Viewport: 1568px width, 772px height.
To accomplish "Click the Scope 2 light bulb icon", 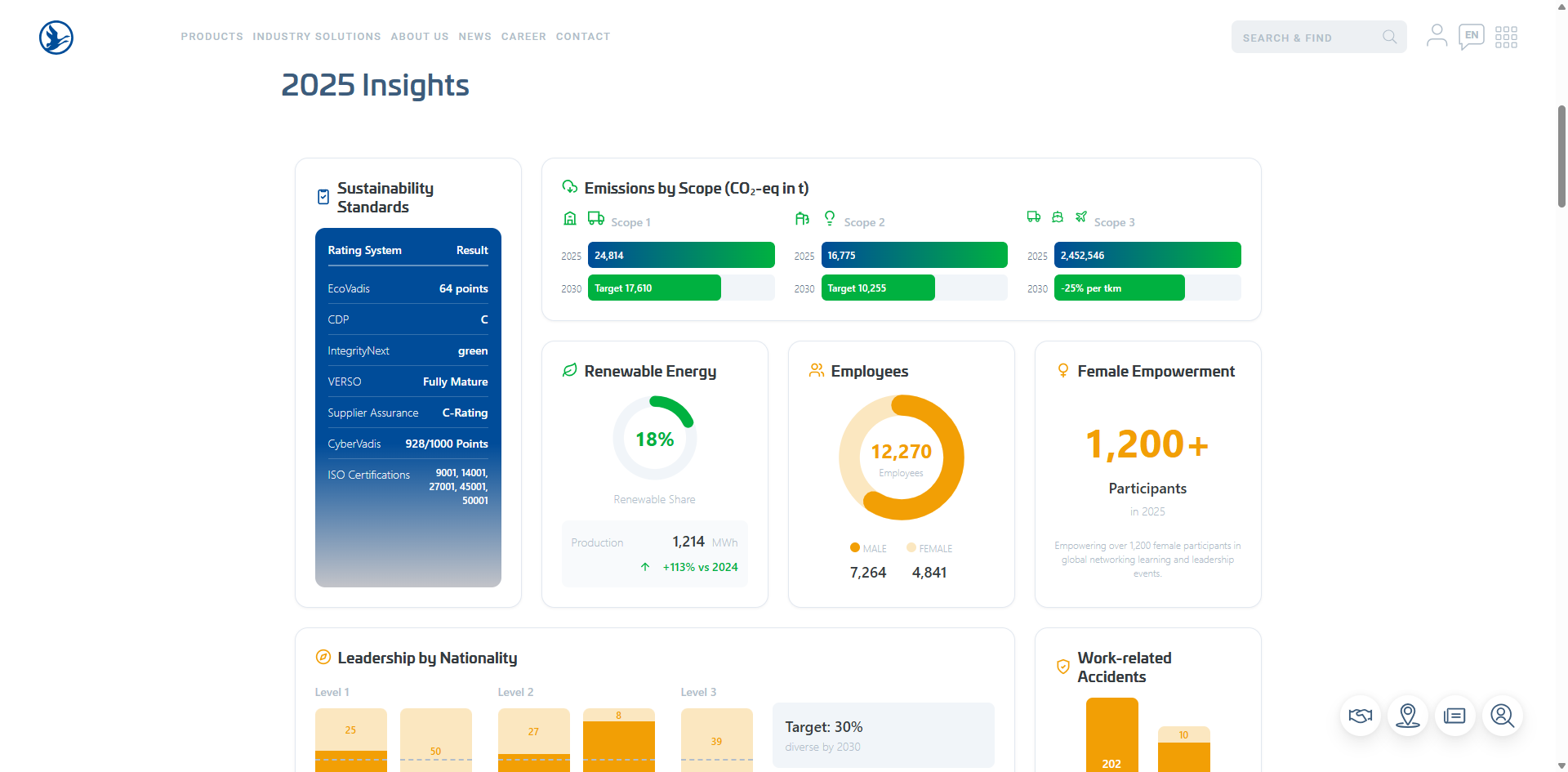I will [830, 218].
